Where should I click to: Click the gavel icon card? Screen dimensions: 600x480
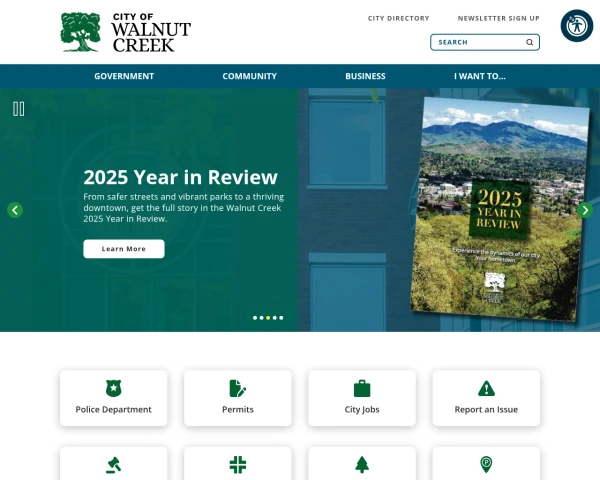coord(113,465)
